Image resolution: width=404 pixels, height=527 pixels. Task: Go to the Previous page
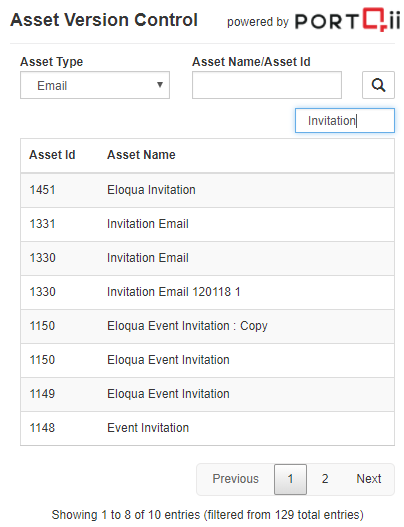235,479
